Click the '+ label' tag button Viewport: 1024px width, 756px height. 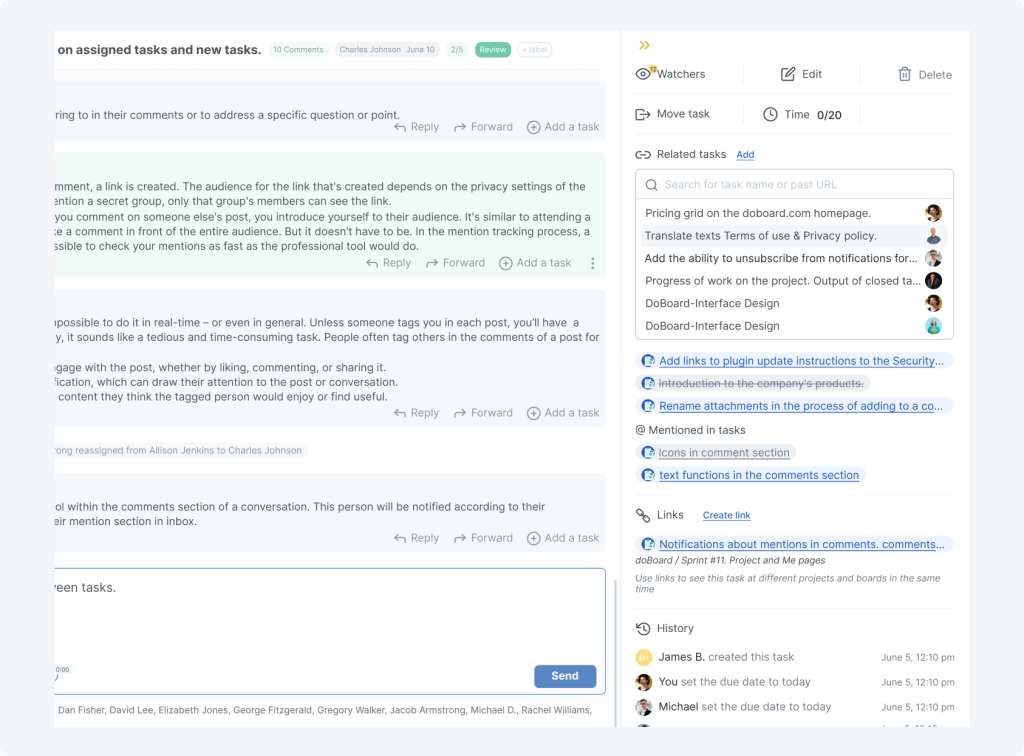(x=535, y=50)
